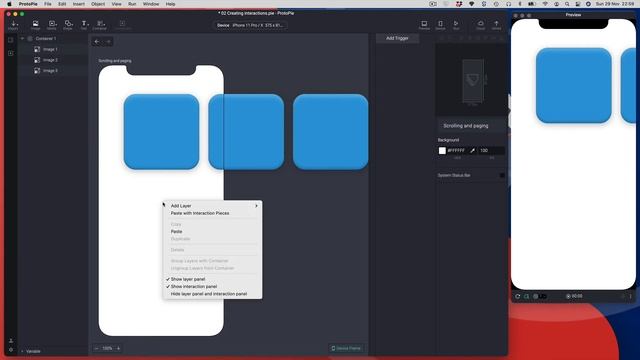640x360 pixels.
Task: Reload prototype in Preview window
Action: pyautogui.click(x=518, y=296)
